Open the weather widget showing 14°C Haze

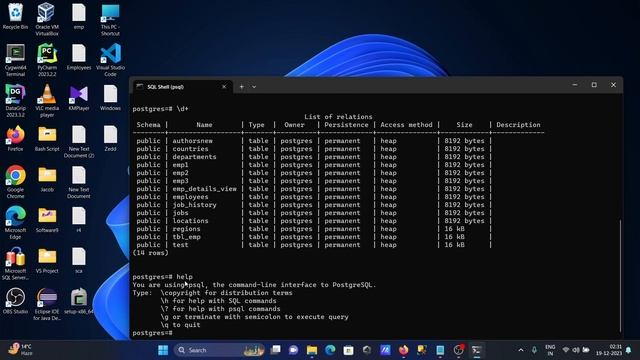pos(20,350)
